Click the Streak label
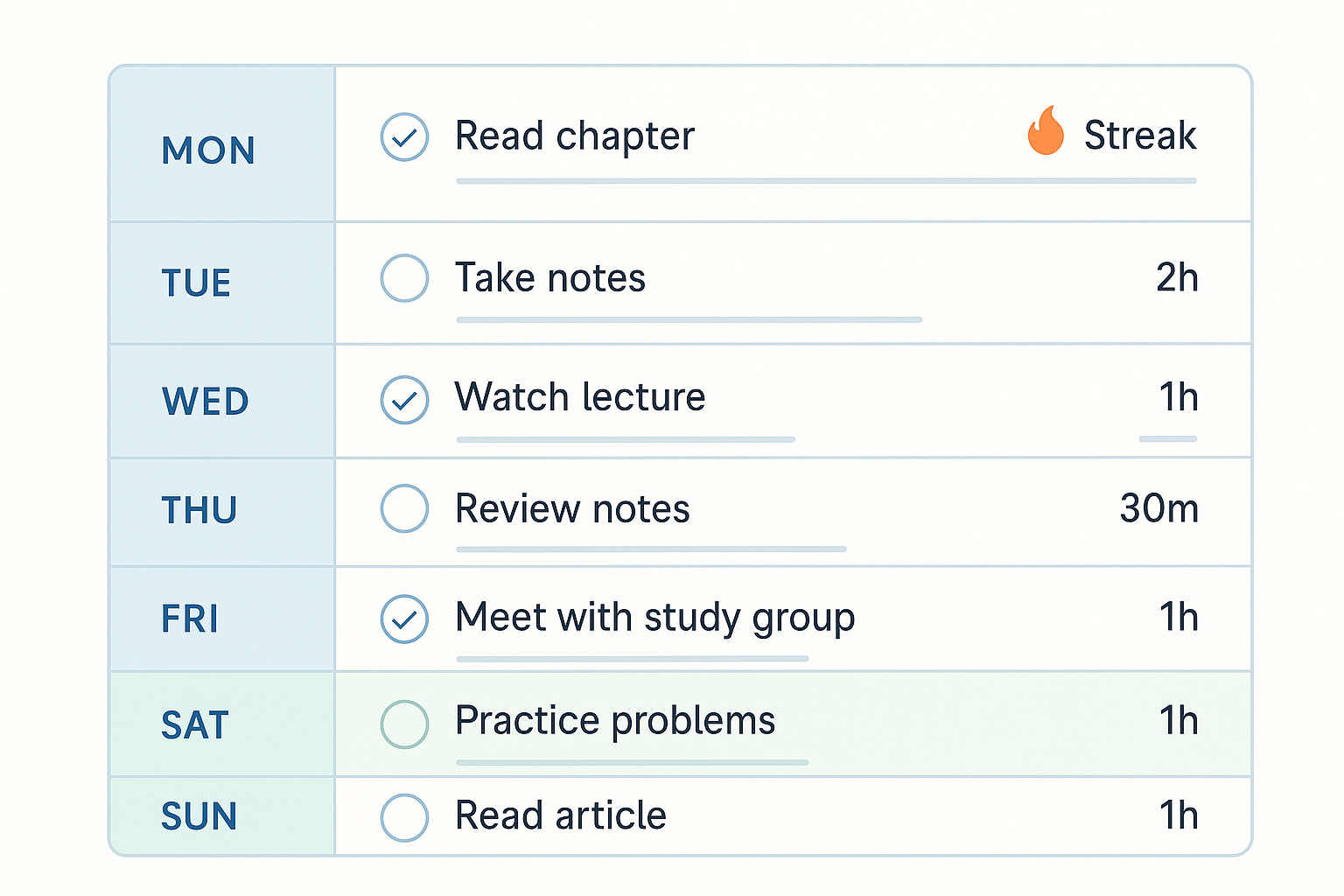The width and height of the screenshot is (1344, 896). tap(1139, 135)
